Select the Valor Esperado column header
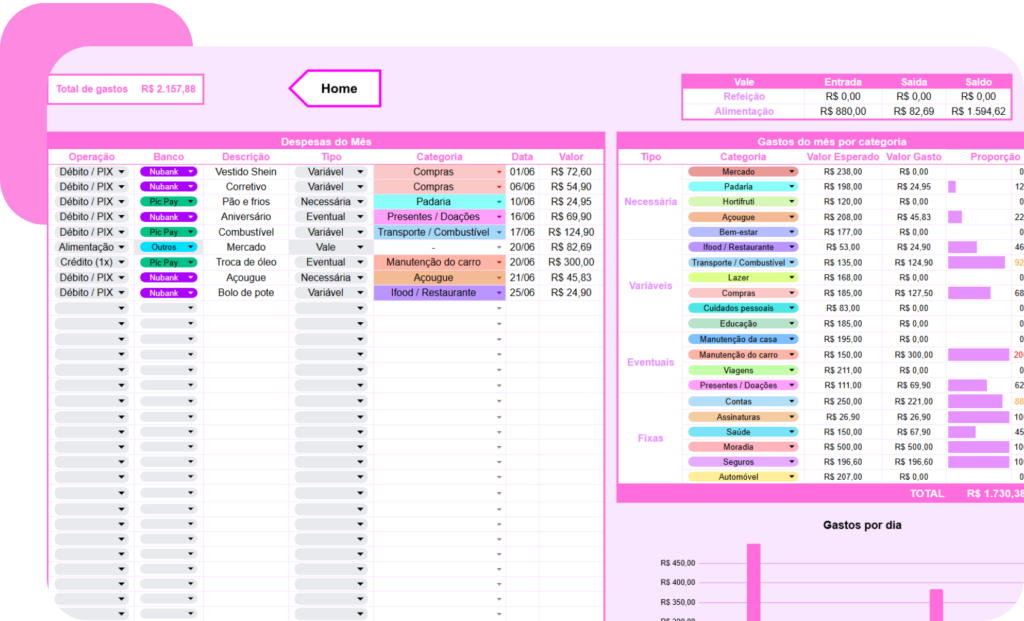Screen dimensions: 1024x621 [x=842, y=157]
